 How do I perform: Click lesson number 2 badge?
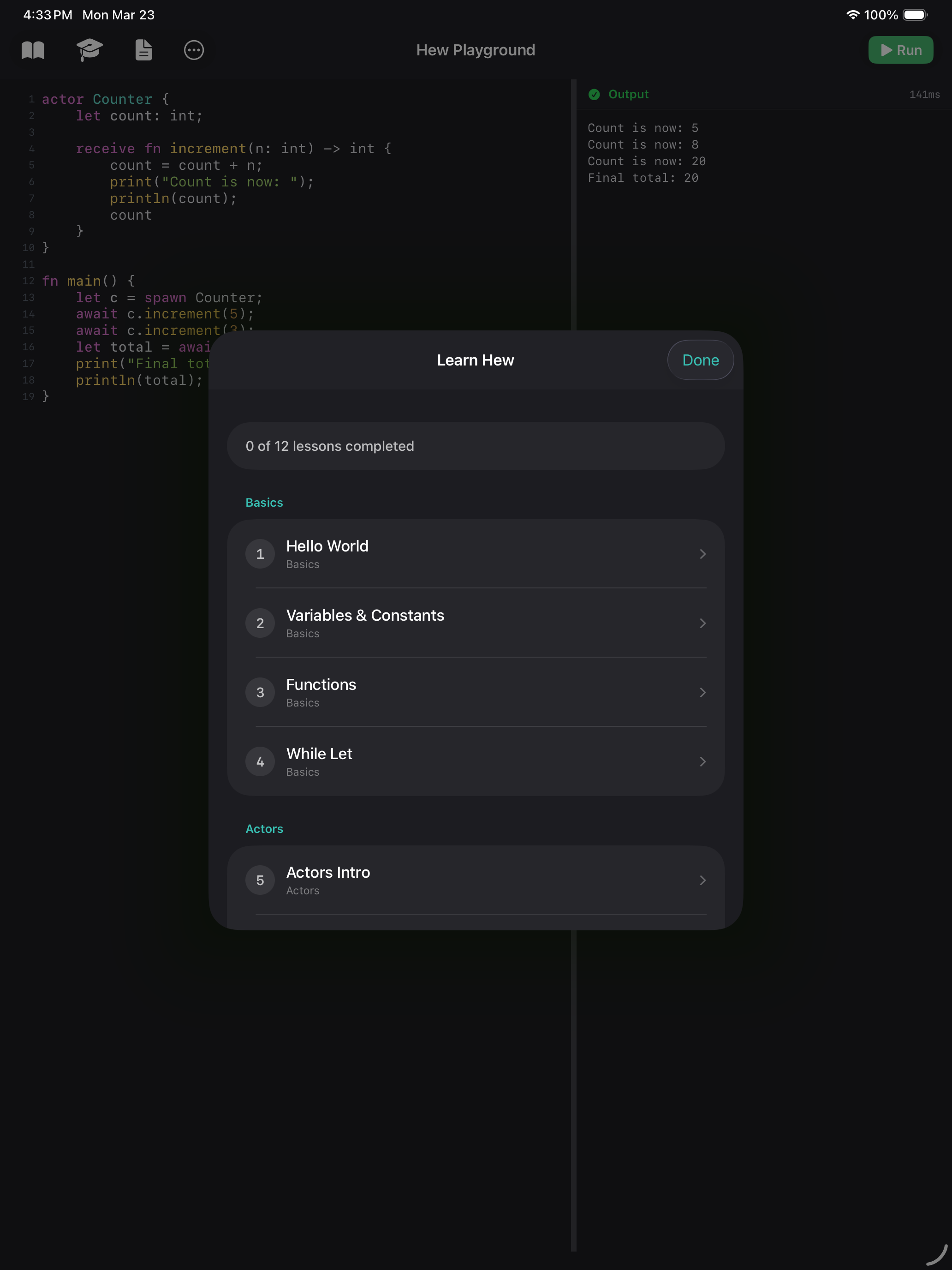click(x=260, y=623)
